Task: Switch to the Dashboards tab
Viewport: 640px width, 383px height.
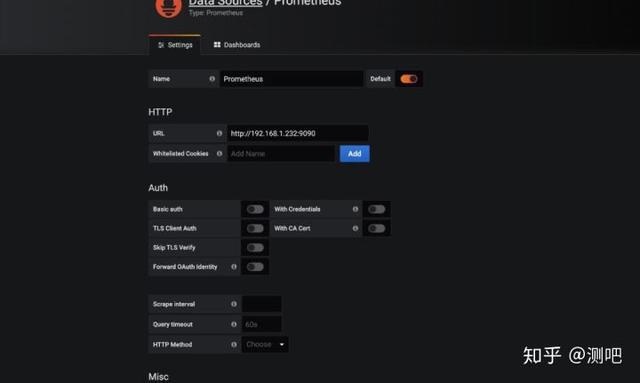Action: (237, 45)
